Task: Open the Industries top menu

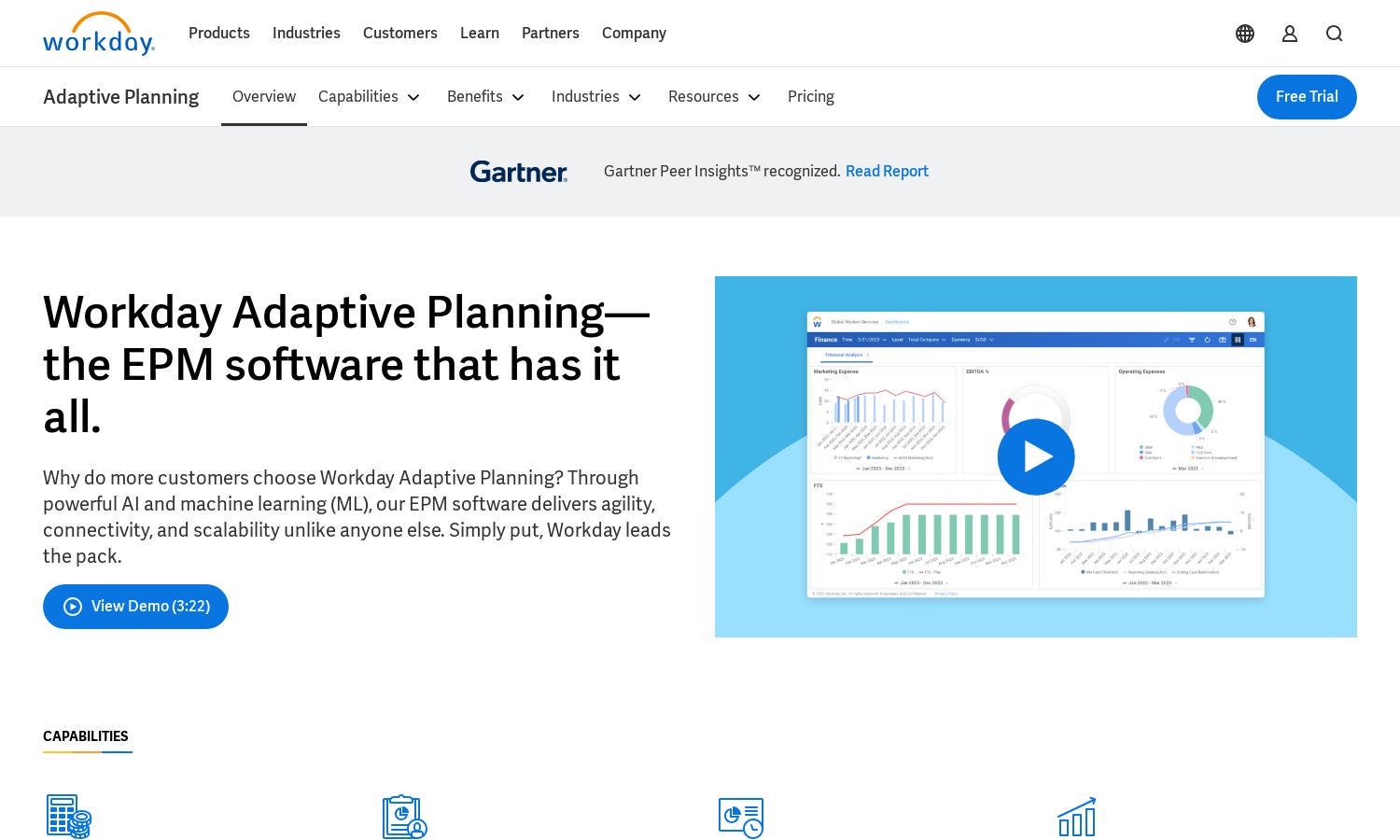Action: [306, 34]
